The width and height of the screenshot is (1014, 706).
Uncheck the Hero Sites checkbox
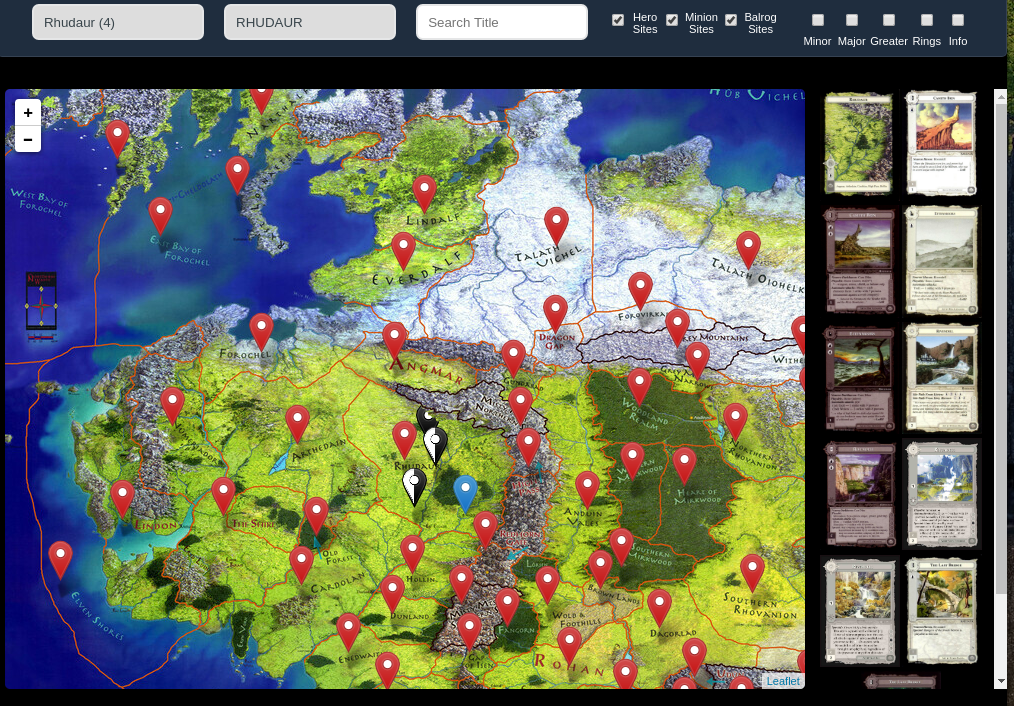(x=618, y=20)
